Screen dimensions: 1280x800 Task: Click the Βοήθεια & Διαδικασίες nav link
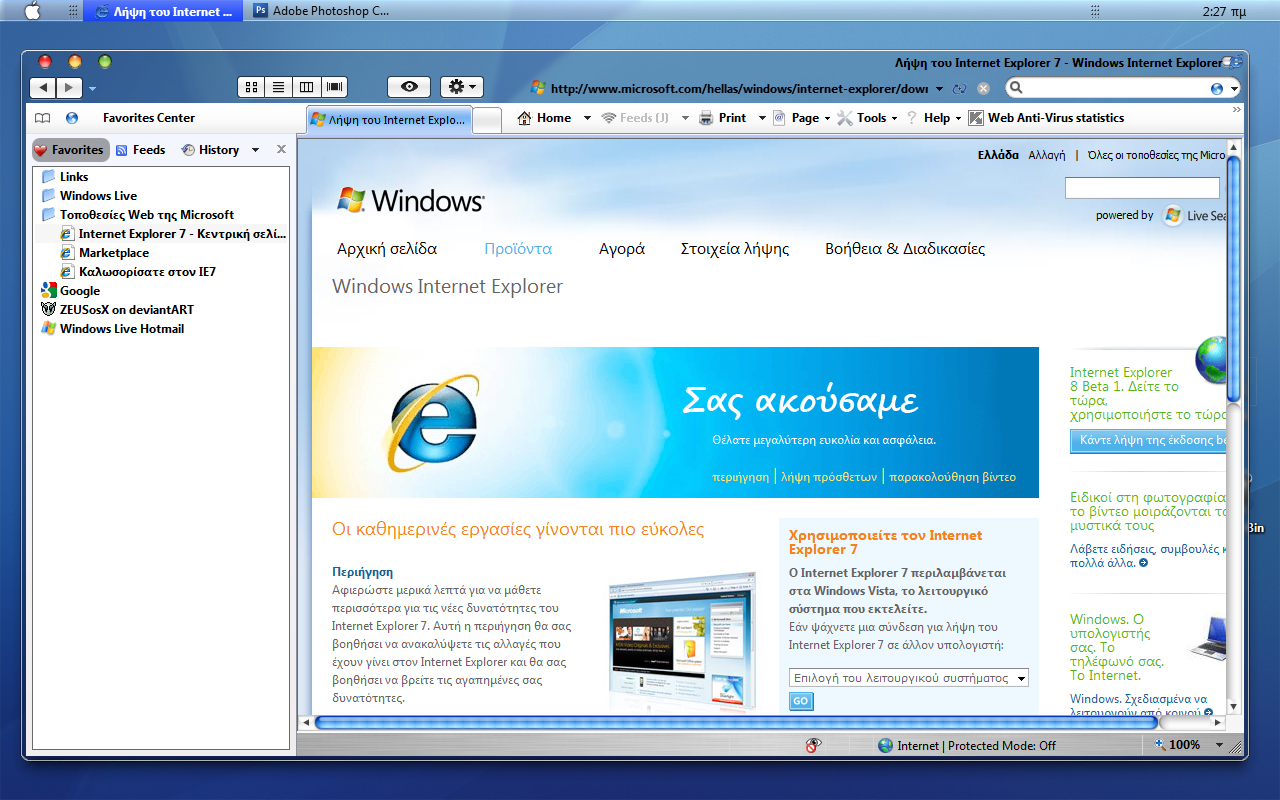point(905,249)
